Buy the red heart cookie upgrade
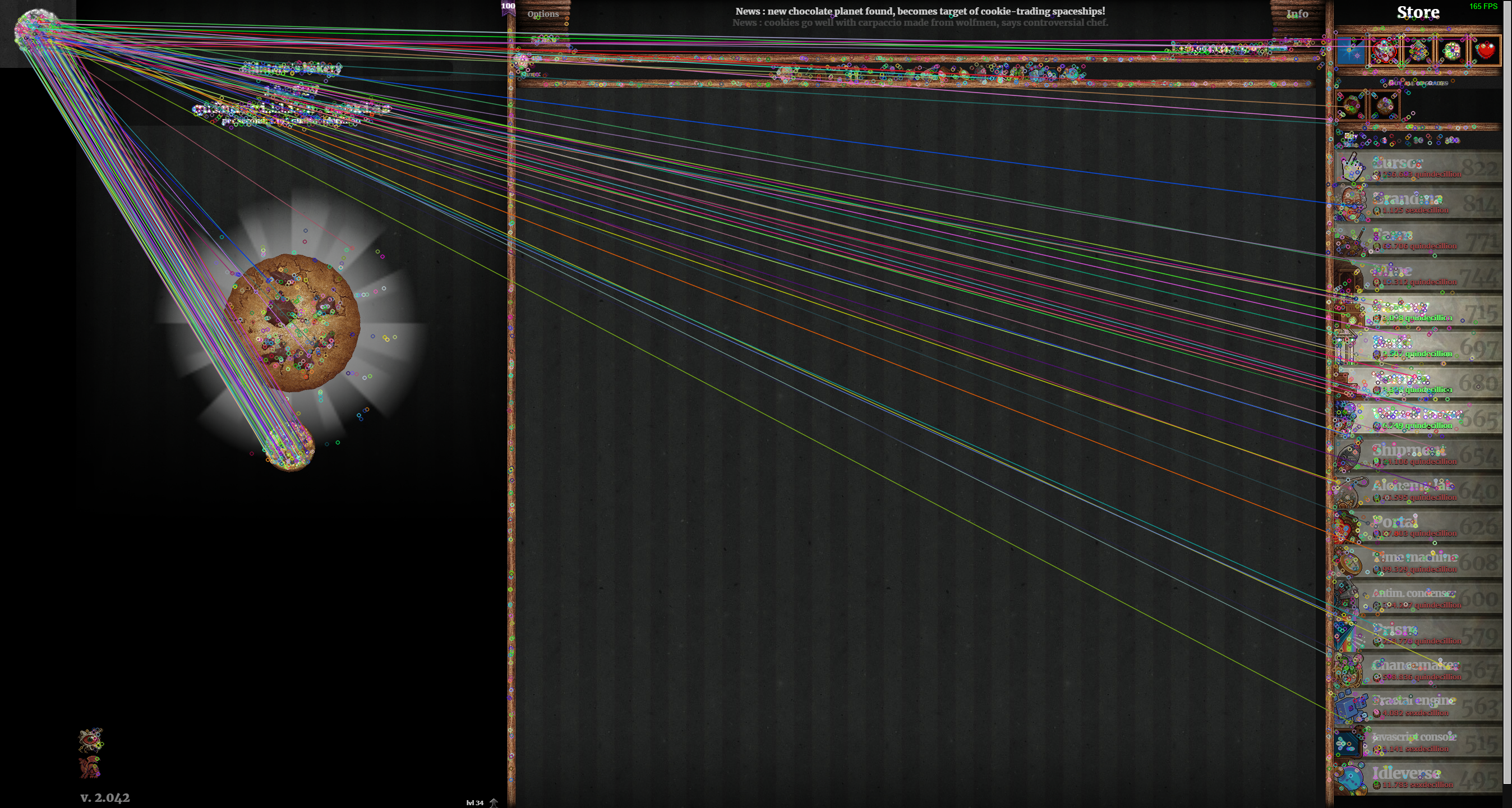Screen dimensions: 1512x808 coord(1485,52)
